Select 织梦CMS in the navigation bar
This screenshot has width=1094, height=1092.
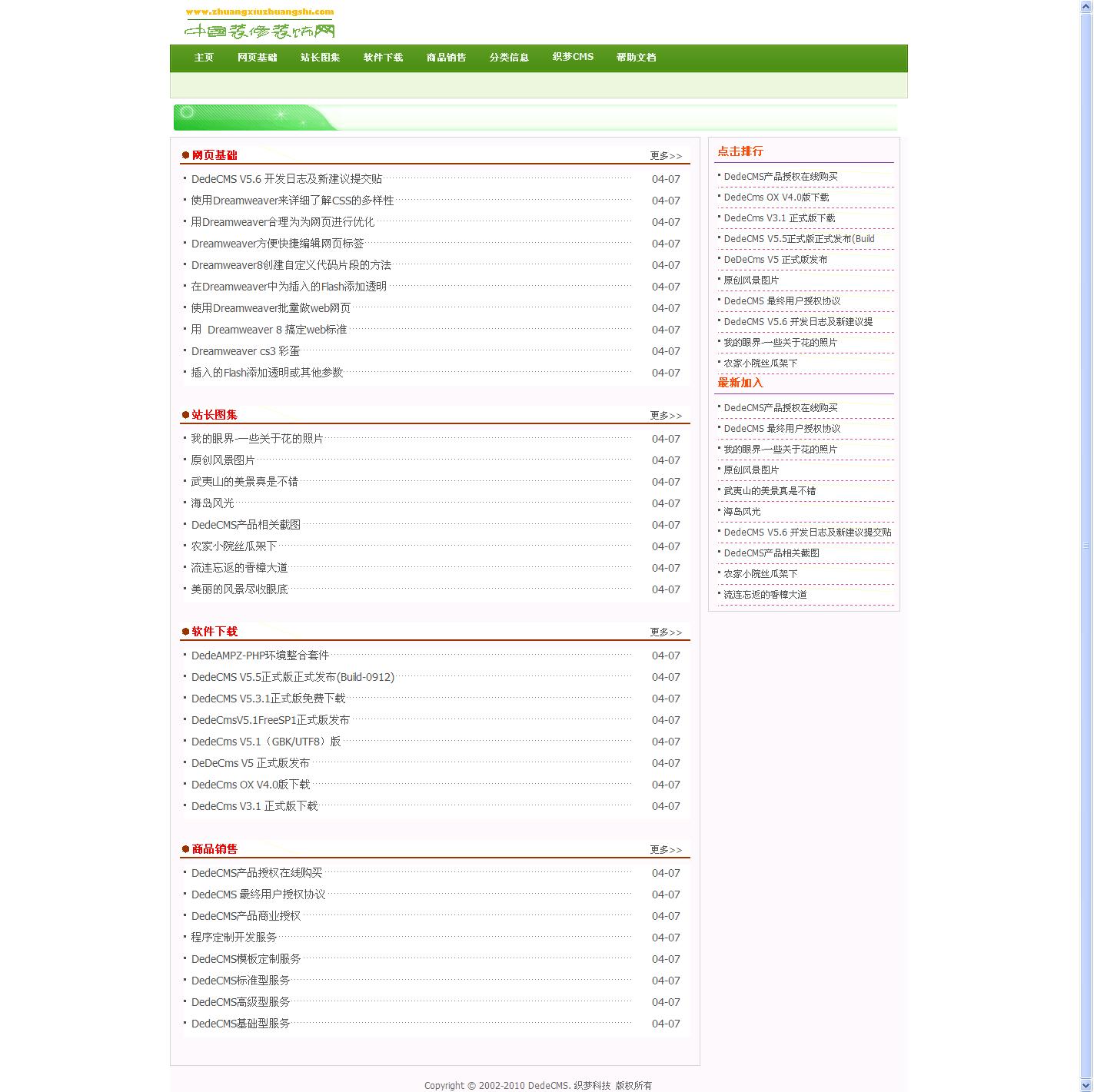tap(573, 57)
